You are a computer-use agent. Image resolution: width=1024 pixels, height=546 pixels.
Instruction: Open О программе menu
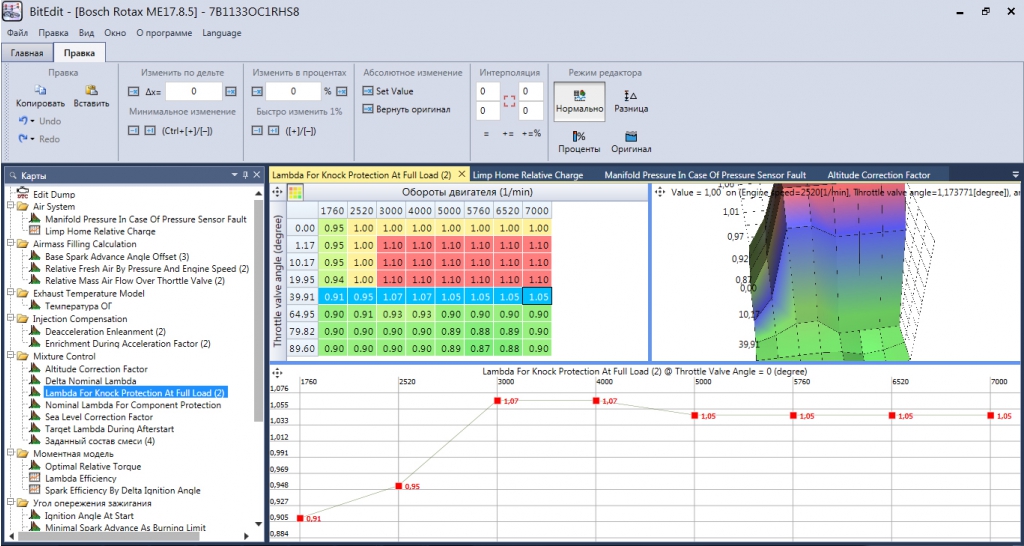pyautogui.click(x=164, y=33)
